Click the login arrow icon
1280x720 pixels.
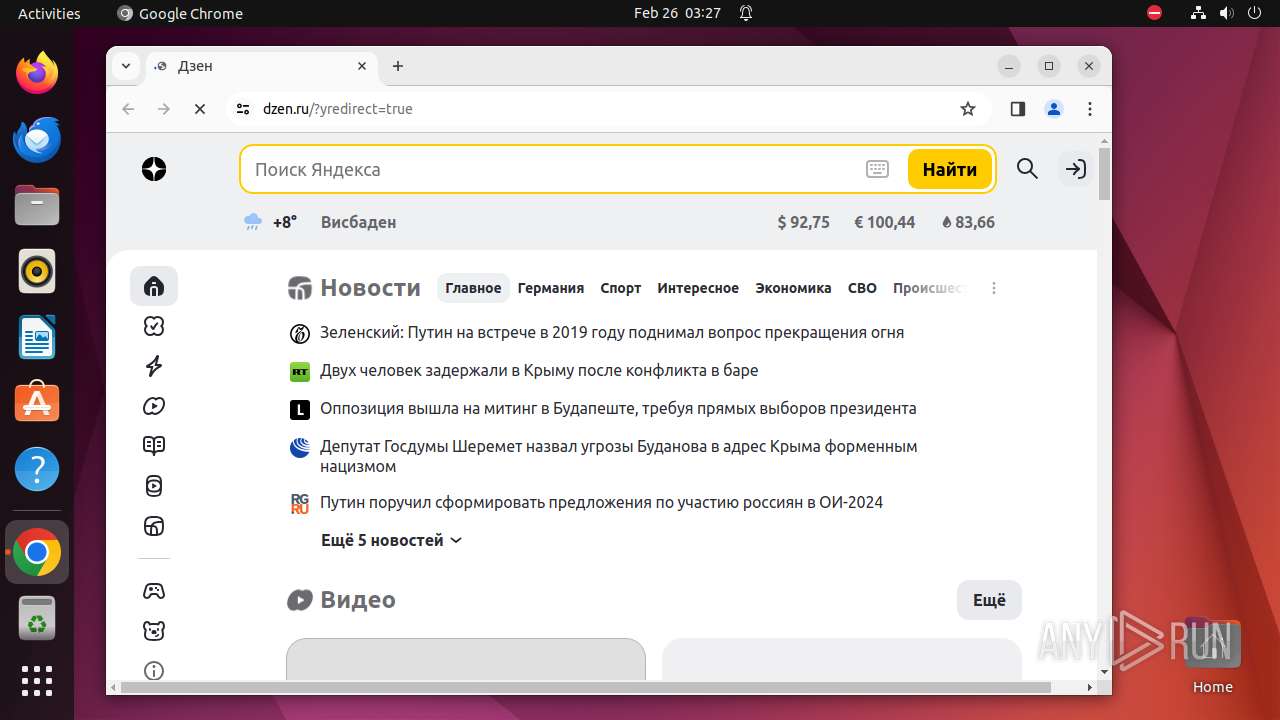tap(1076, 169)
